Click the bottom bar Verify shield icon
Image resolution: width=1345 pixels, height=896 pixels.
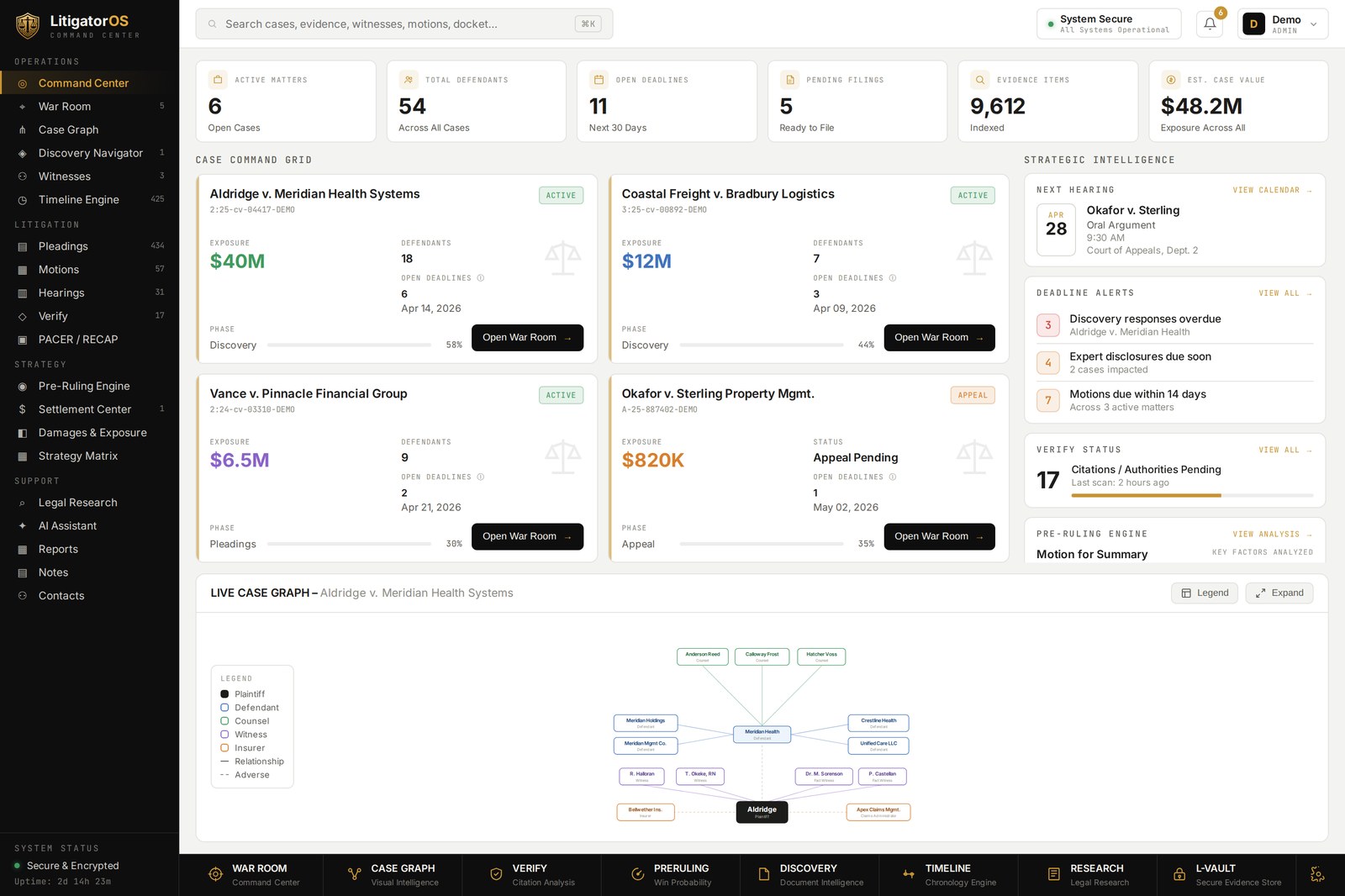[496, 874]
